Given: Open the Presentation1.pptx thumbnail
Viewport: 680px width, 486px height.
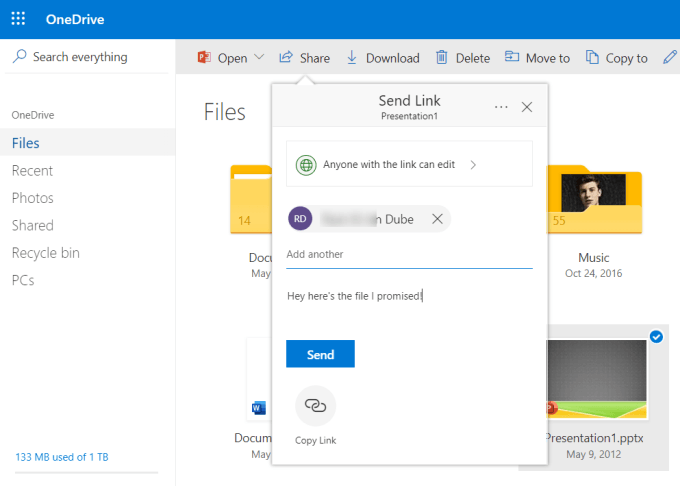Looking at the screenshot, I should [597, 378].
